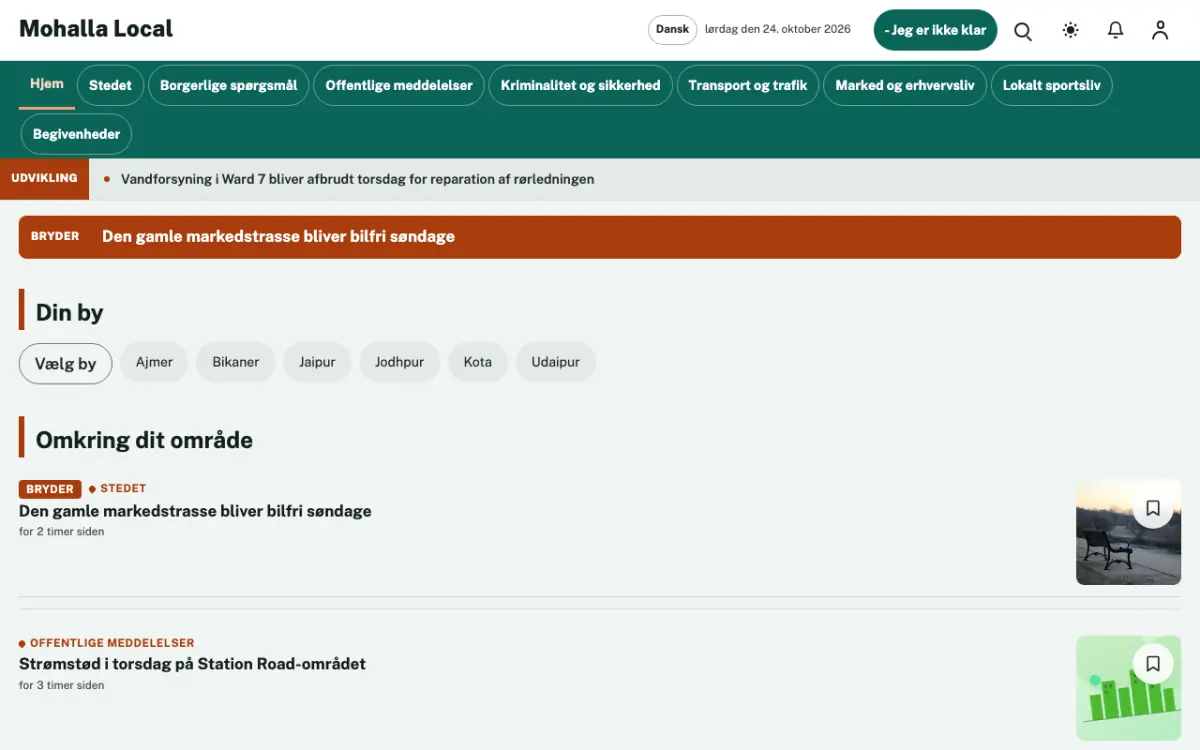Bookmark the Strømstød Station Road article
The height and width of the screenshot is (750, 1200).
click(x=1153, y=663)
